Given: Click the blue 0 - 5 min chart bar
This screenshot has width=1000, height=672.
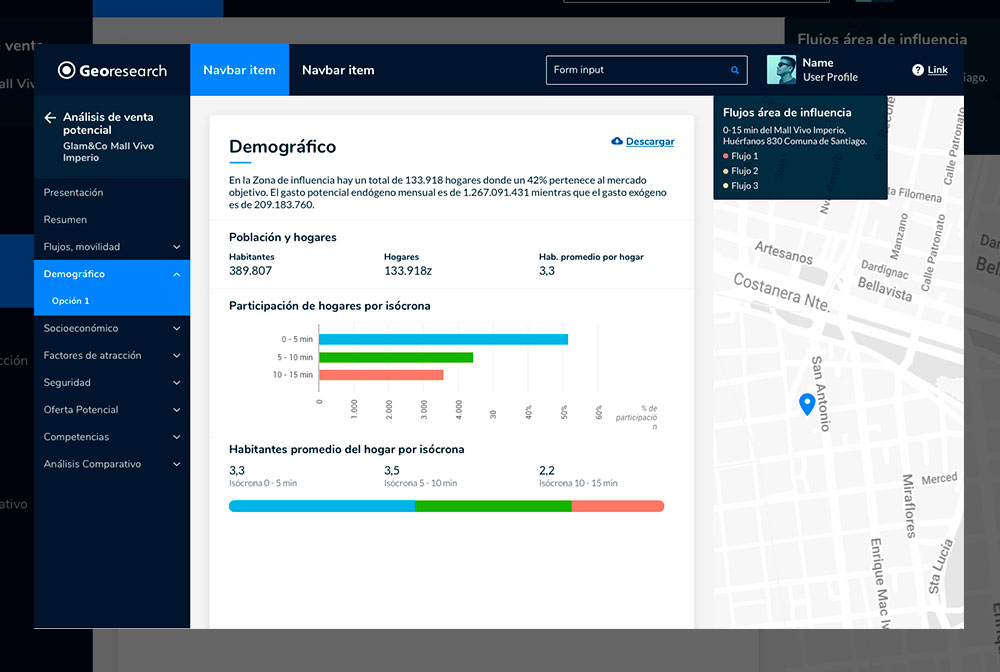Looking at the screenshot, I should coord(443,339).
